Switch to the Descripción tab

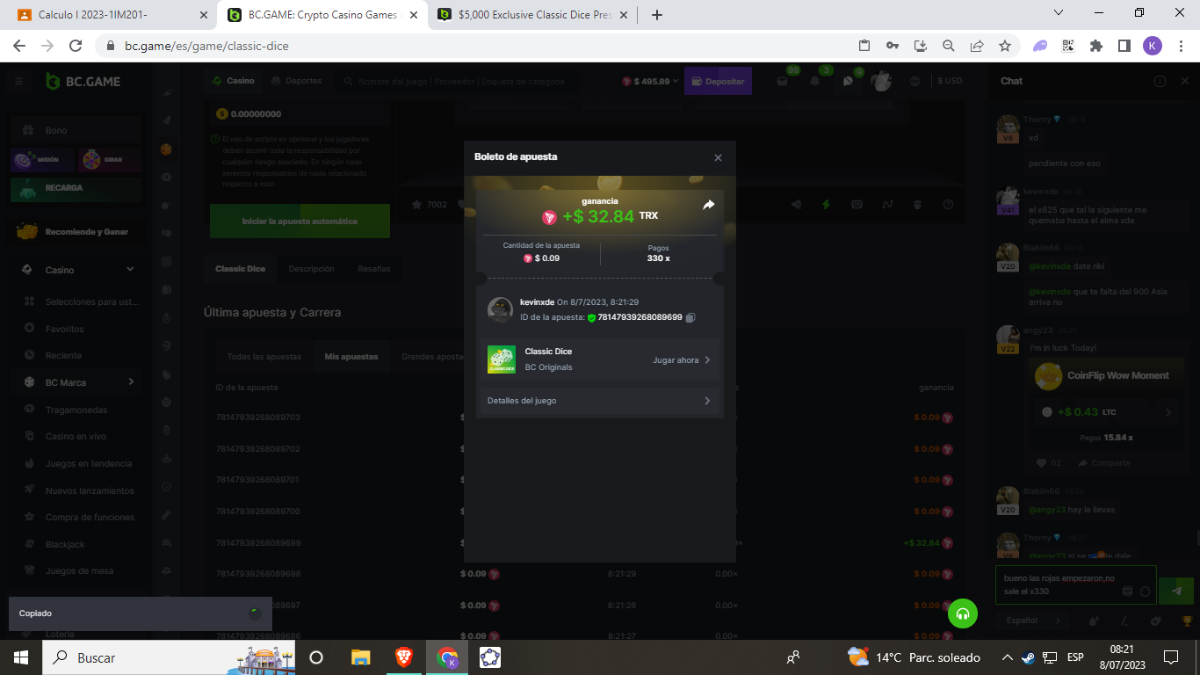pos(311,269)
